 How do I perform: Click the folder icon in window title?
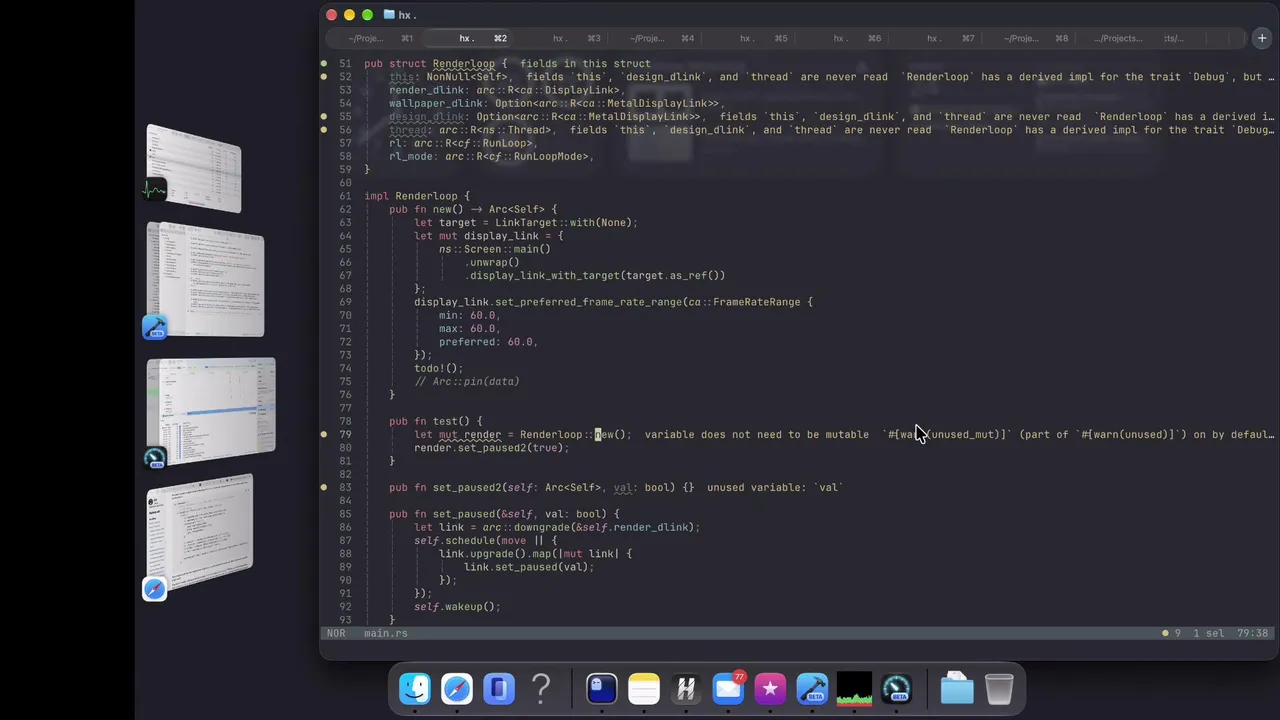pos(389,15)
